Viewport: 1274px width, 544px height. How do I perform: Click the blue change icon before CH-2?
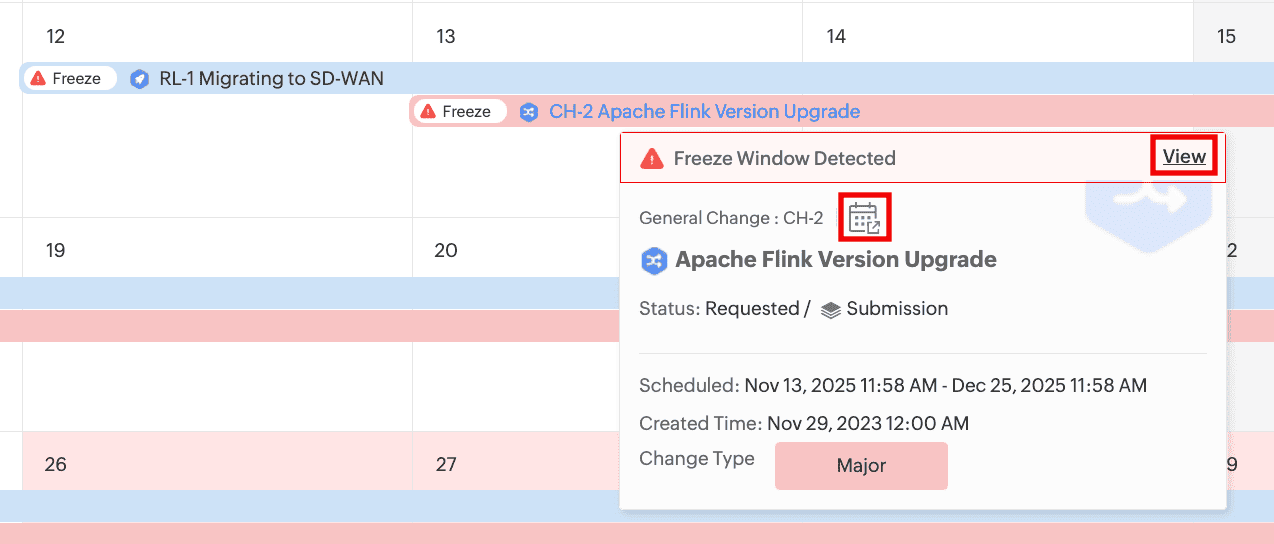(529, 112)
